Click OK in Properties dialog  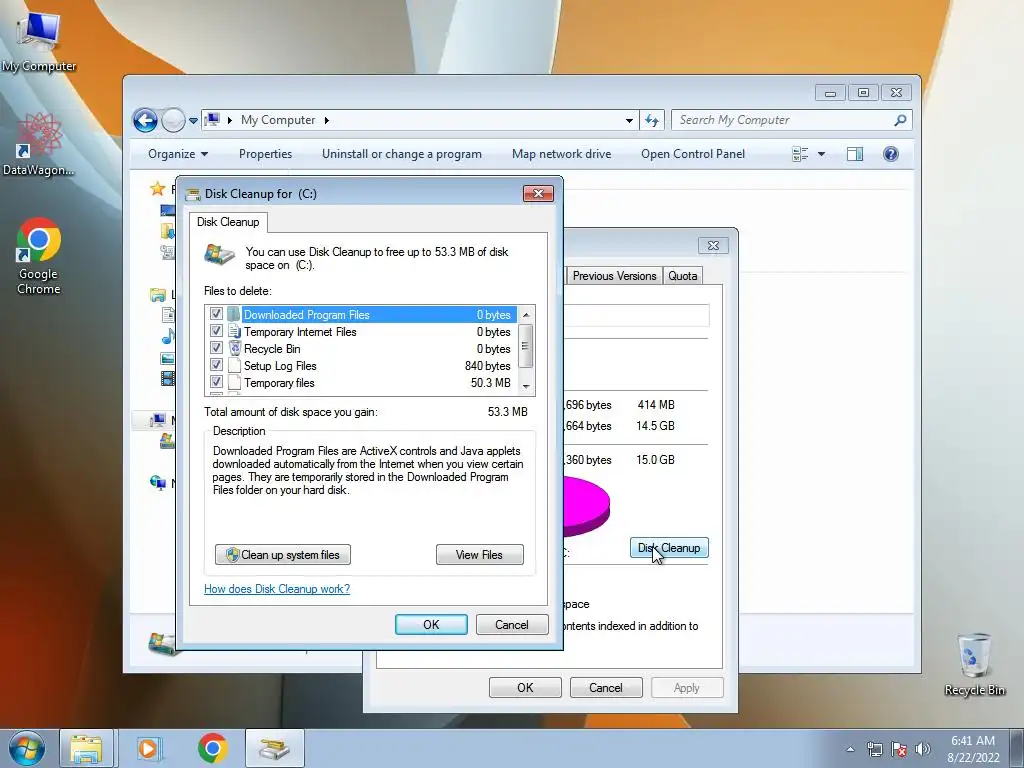[x=525, y=688]
